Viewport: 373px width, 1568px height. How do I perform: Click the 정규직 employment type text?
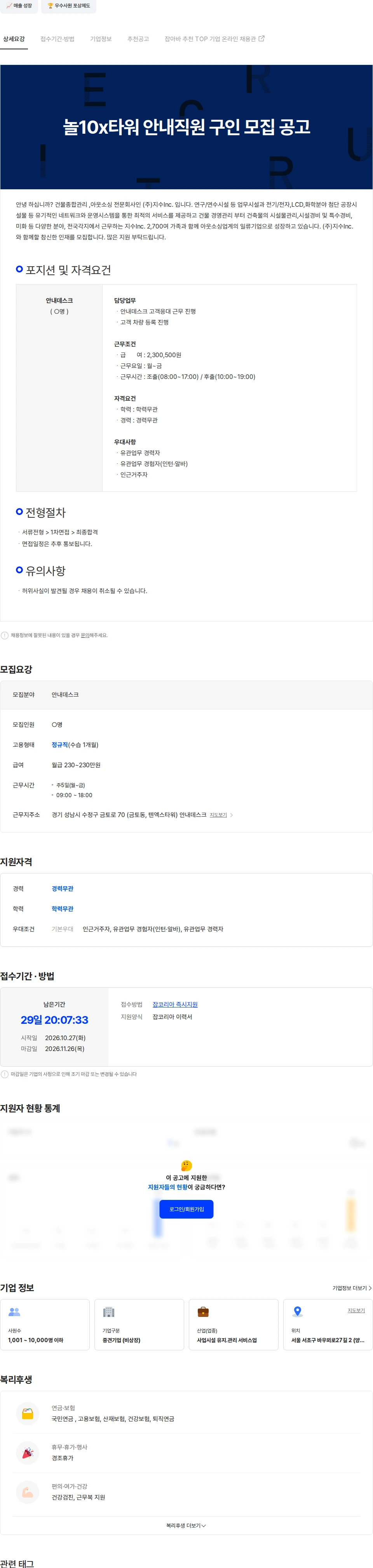[59, 745]
